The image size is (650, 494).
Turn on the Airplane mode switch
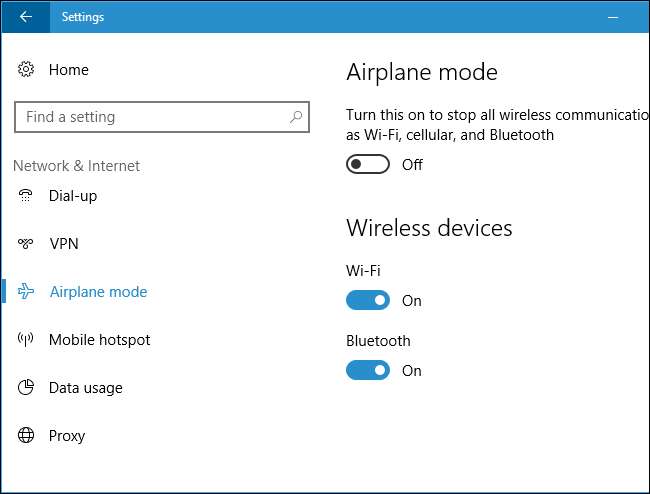[x=367, y=165]
